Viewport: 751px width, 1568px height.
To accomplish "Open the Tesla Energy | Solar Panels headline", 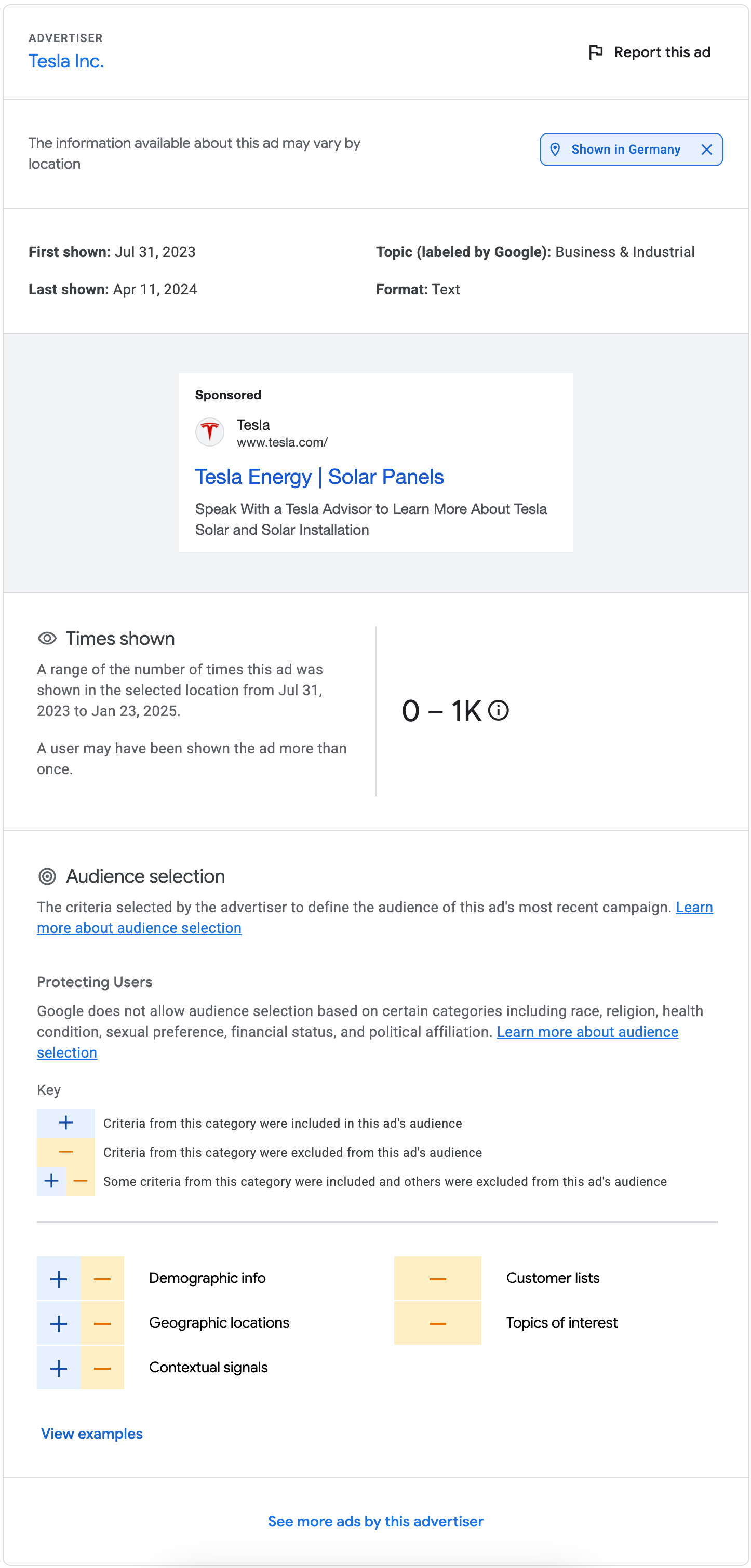I will pyautogui.click(x=319, y=477).
